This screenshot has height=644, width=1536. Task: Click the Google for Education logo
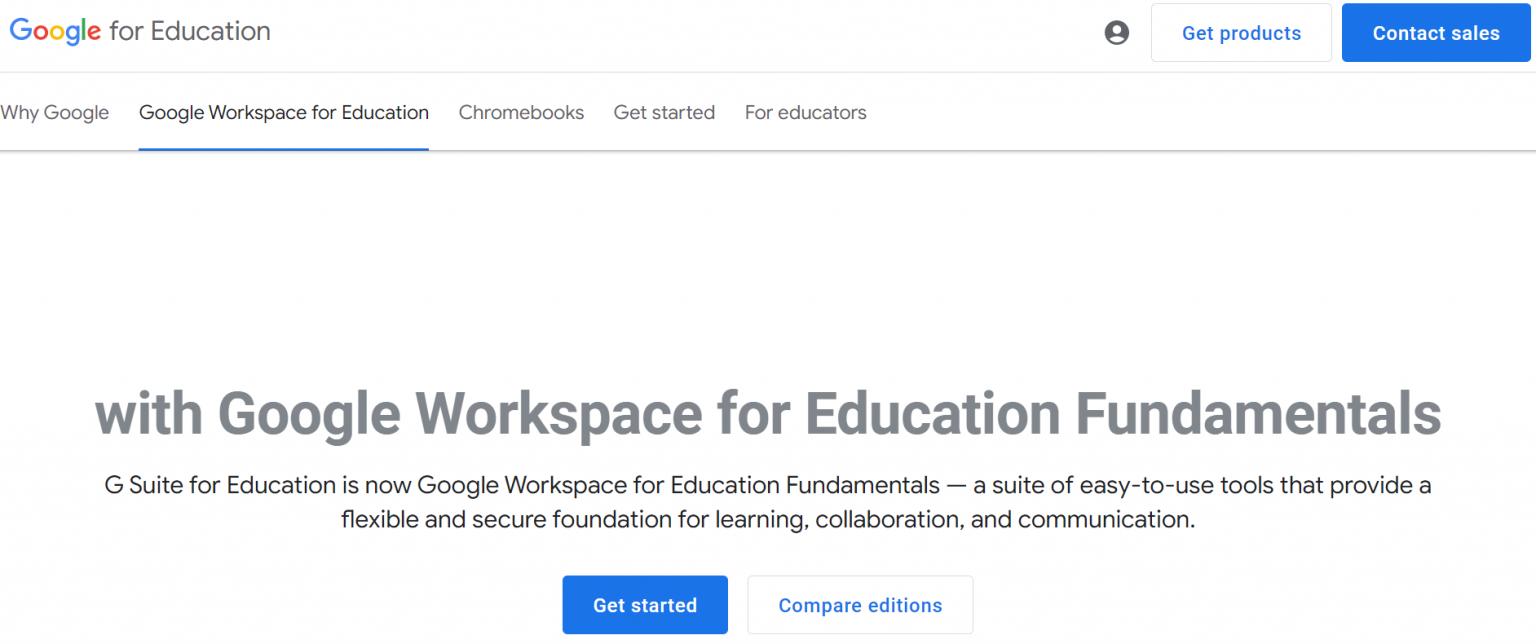pyautogui.click(x=139, y=31)
